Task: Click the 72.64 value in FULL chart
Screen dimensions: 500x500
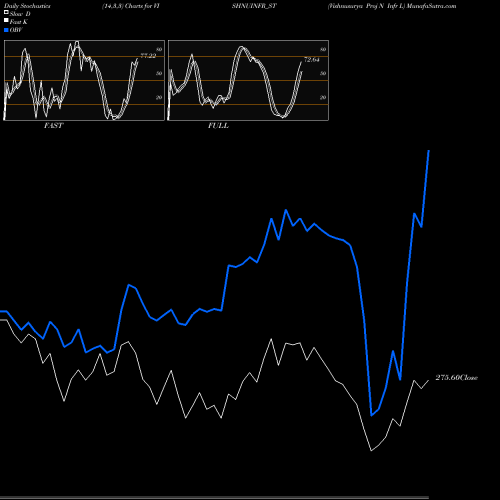Action: [x=312, y=60]
